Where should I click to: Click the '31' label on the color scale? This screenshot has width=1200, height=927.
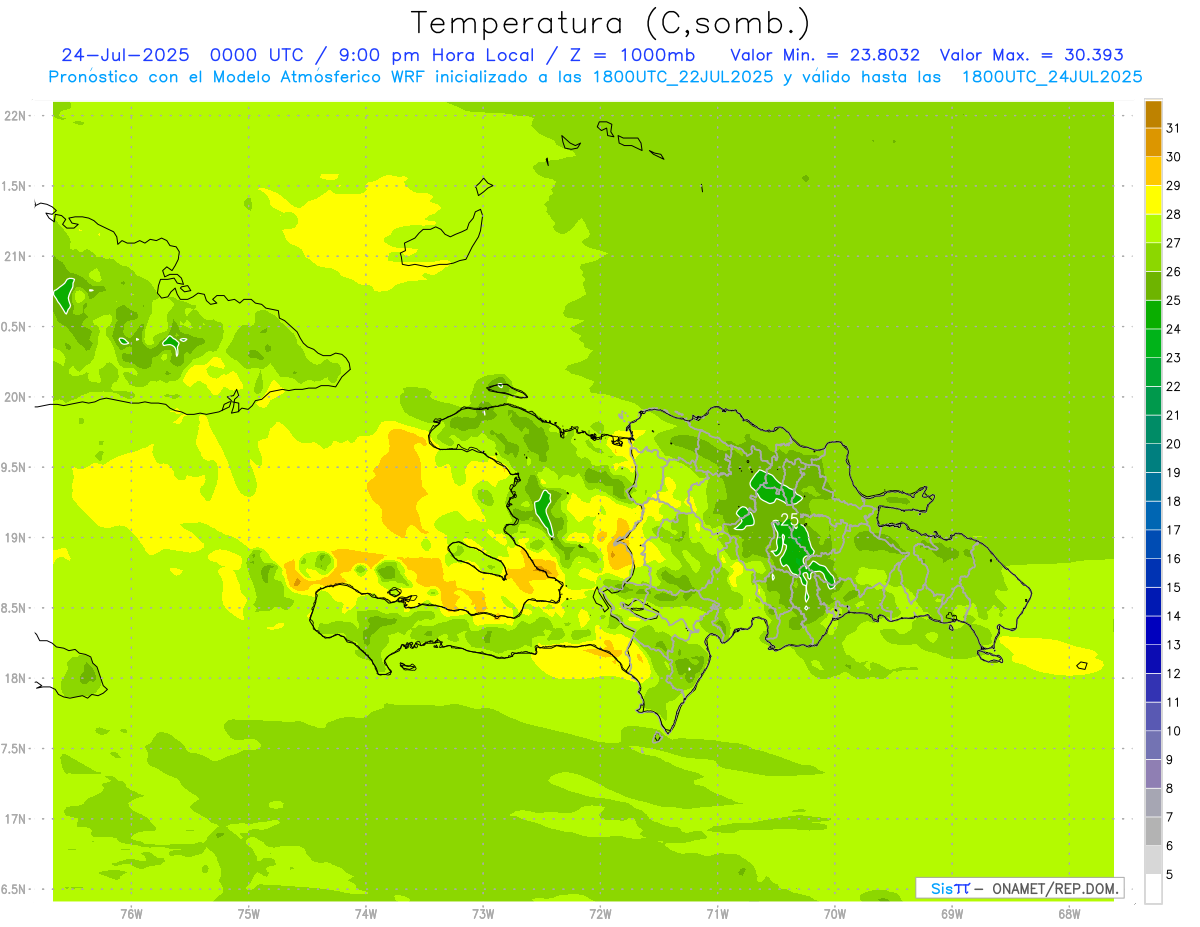pos(1174,128)
